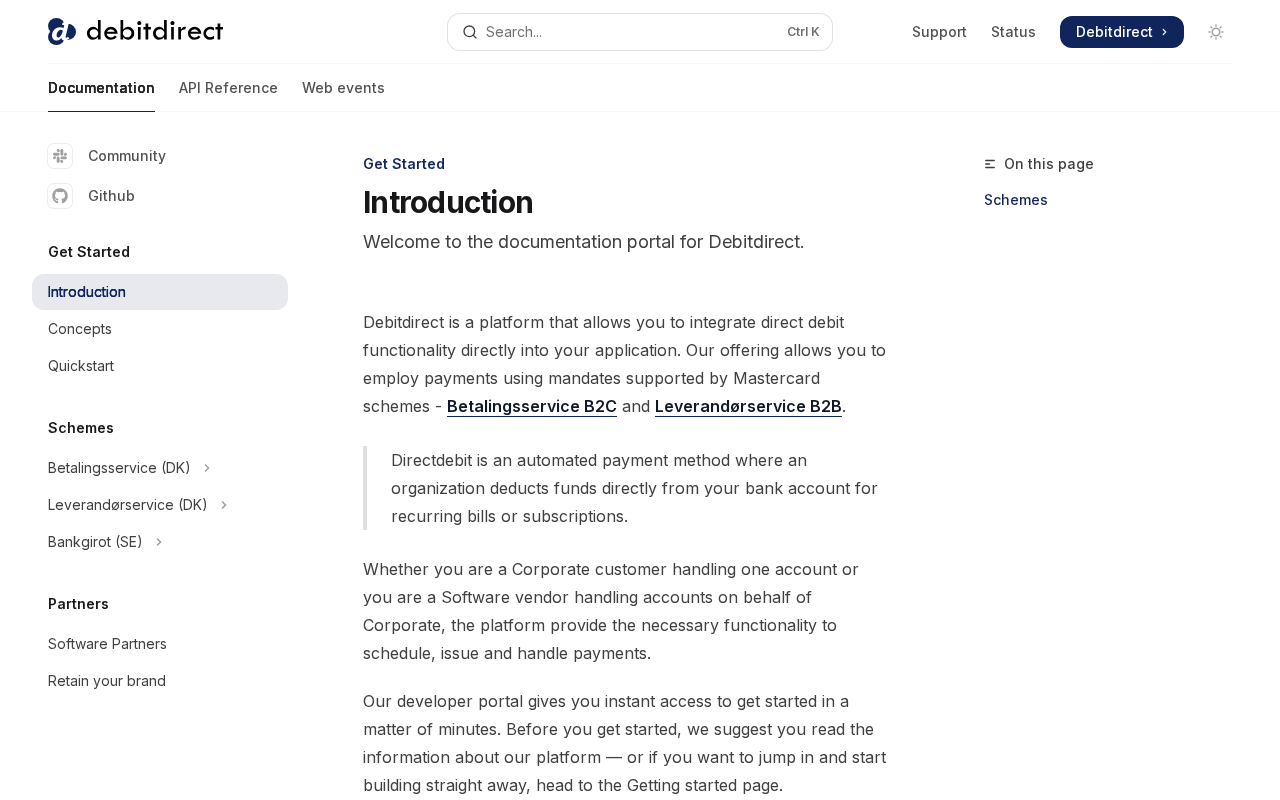The width and height of the screenshot is (1280, 800).
Task: Jump to Schemes section anchor
Action: click(x=1016, y=200)
